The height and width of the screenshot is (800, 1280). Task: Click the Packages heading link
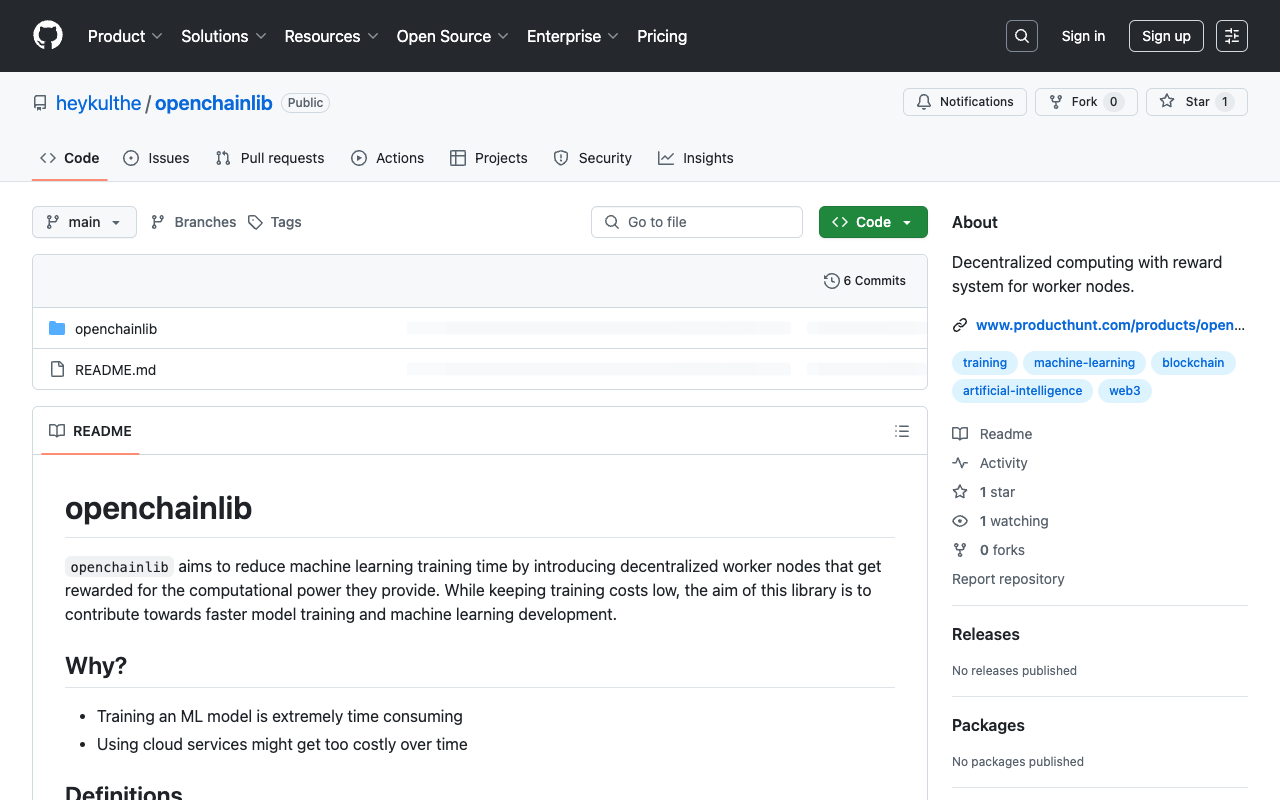coord(988,725)
